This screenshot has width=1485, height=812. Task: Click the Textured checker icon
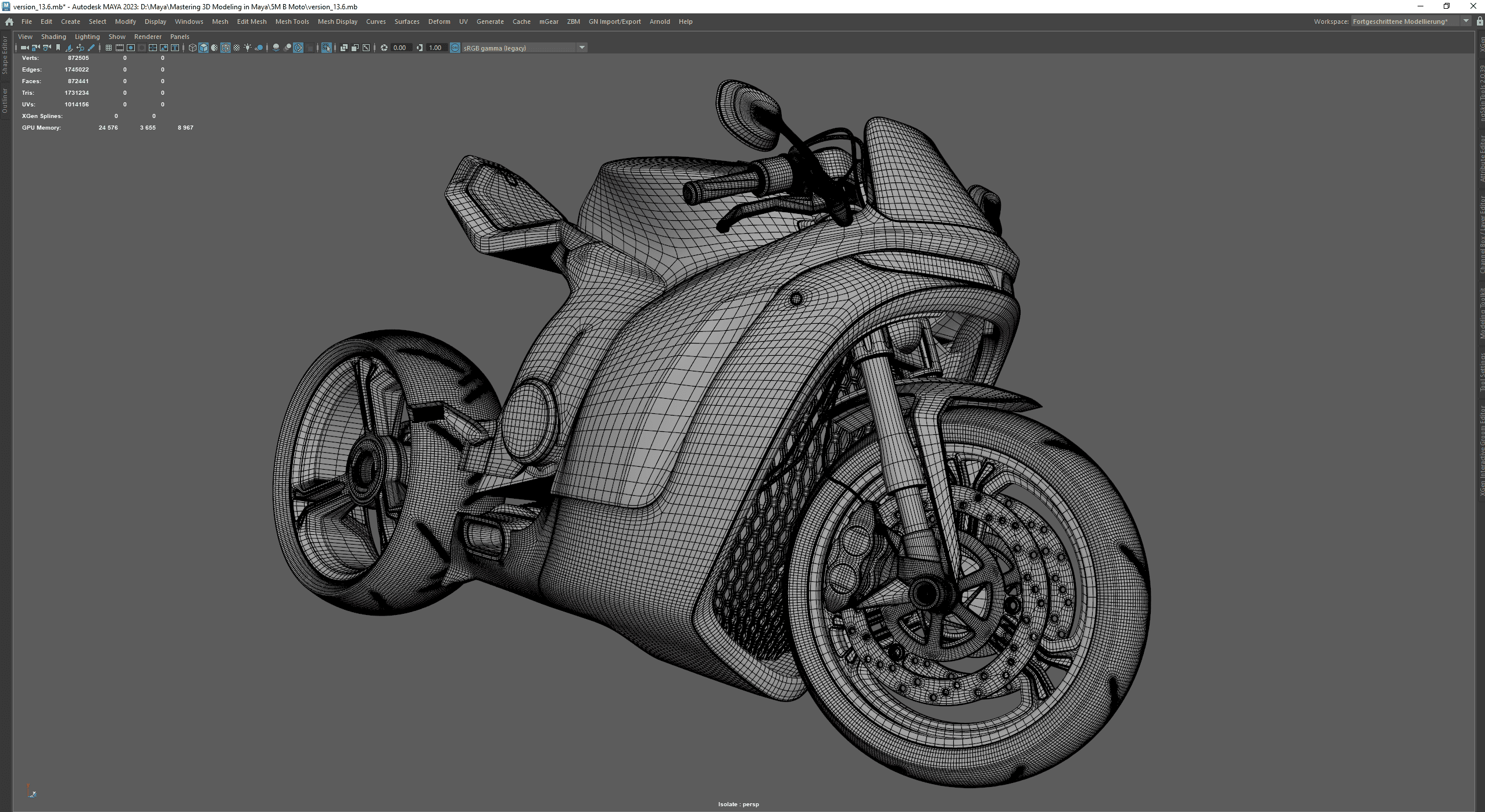point(237,48)
